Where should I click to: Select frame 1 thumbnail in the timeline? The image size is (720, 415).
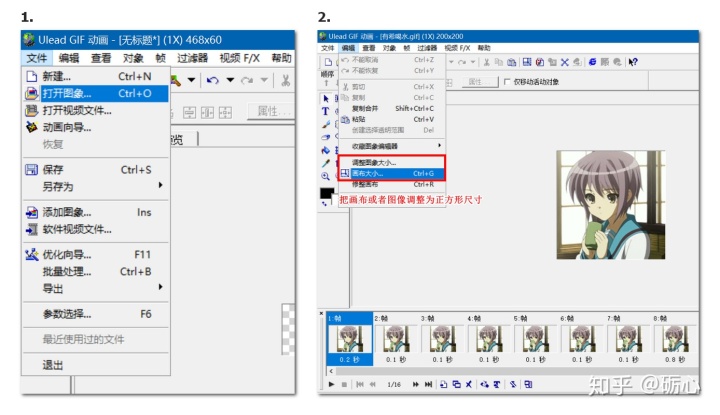[349, 339]
